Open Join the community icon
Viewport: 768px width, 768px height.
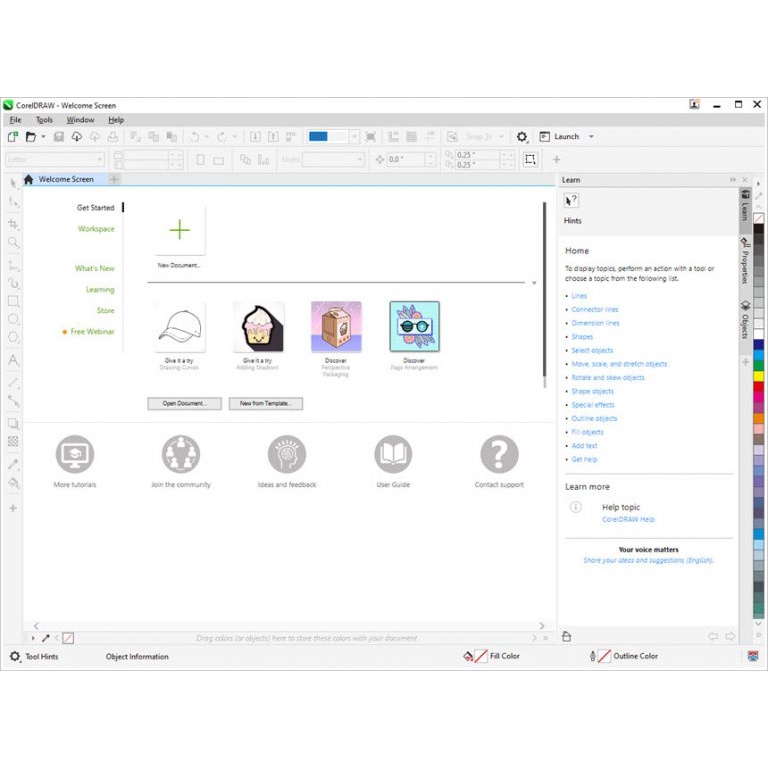click(x=181, y=455)
